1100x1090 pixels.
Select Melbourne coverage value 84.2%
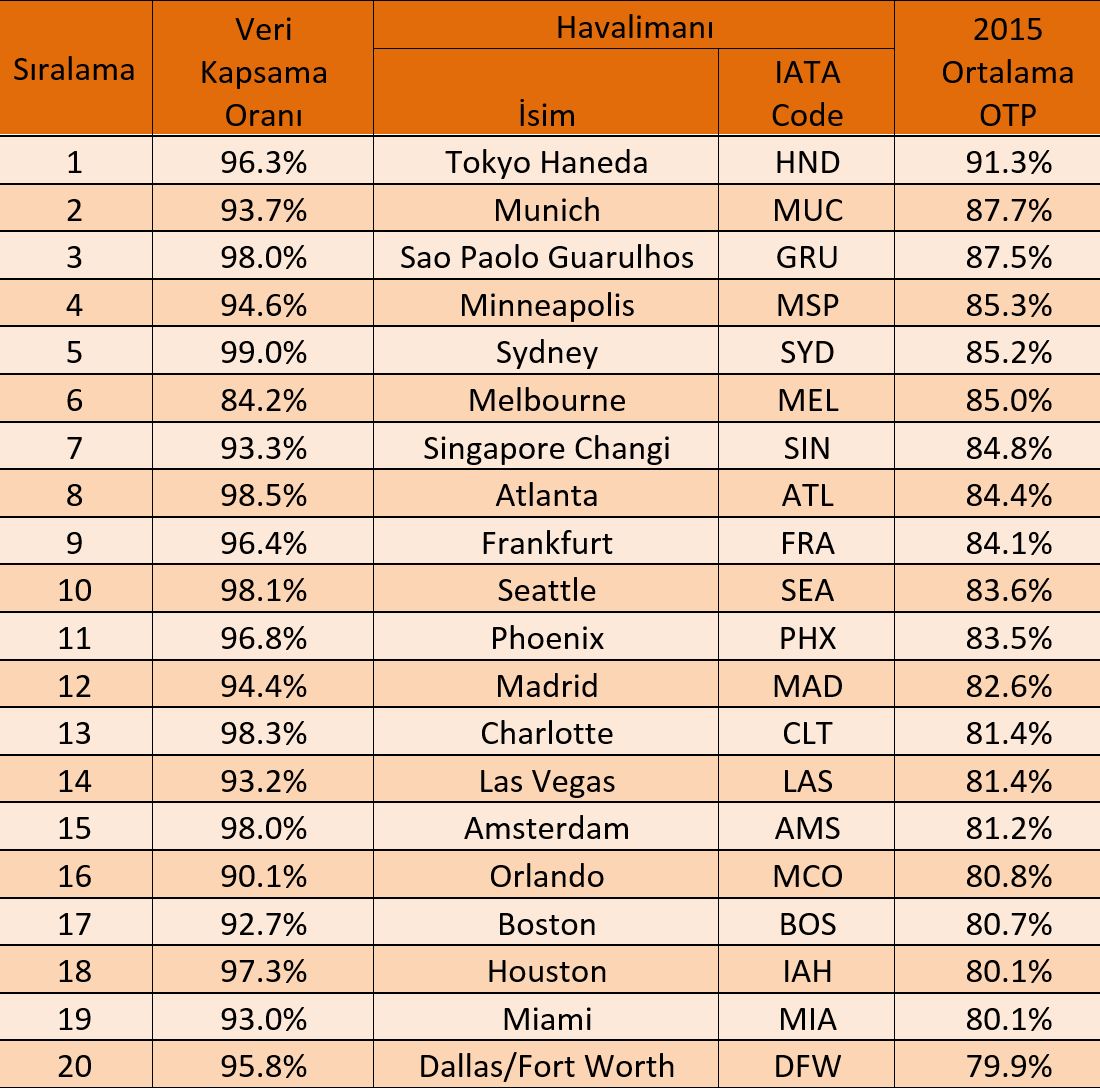point(263,399)
